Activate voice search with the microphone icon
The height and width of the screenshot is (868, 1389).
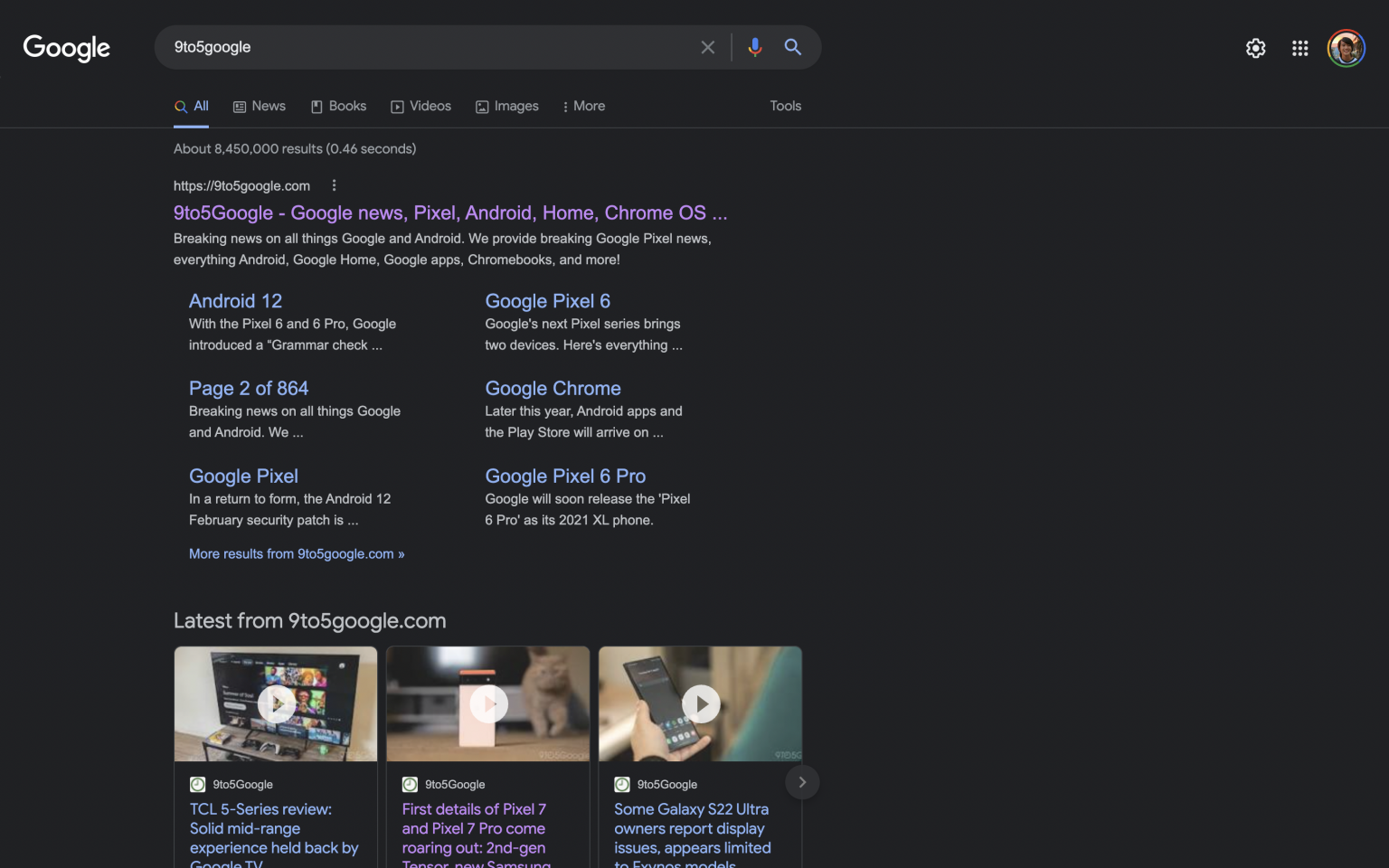pyautogui.click(x=754, y=47)
